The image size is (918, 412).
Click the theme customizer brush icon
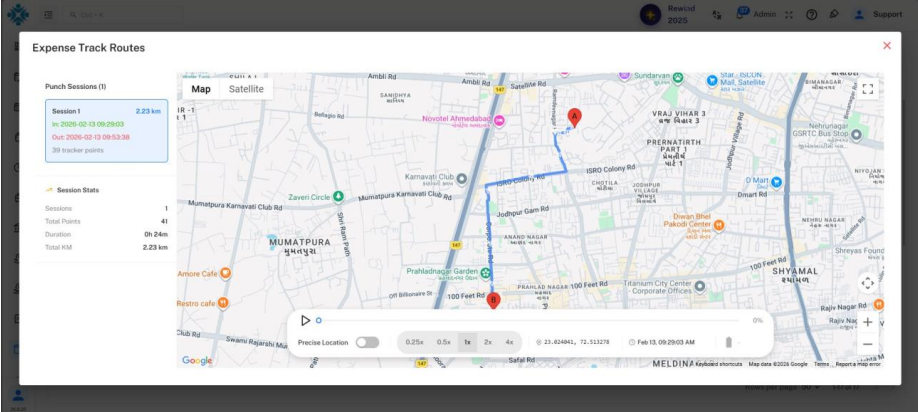(834, 14)
